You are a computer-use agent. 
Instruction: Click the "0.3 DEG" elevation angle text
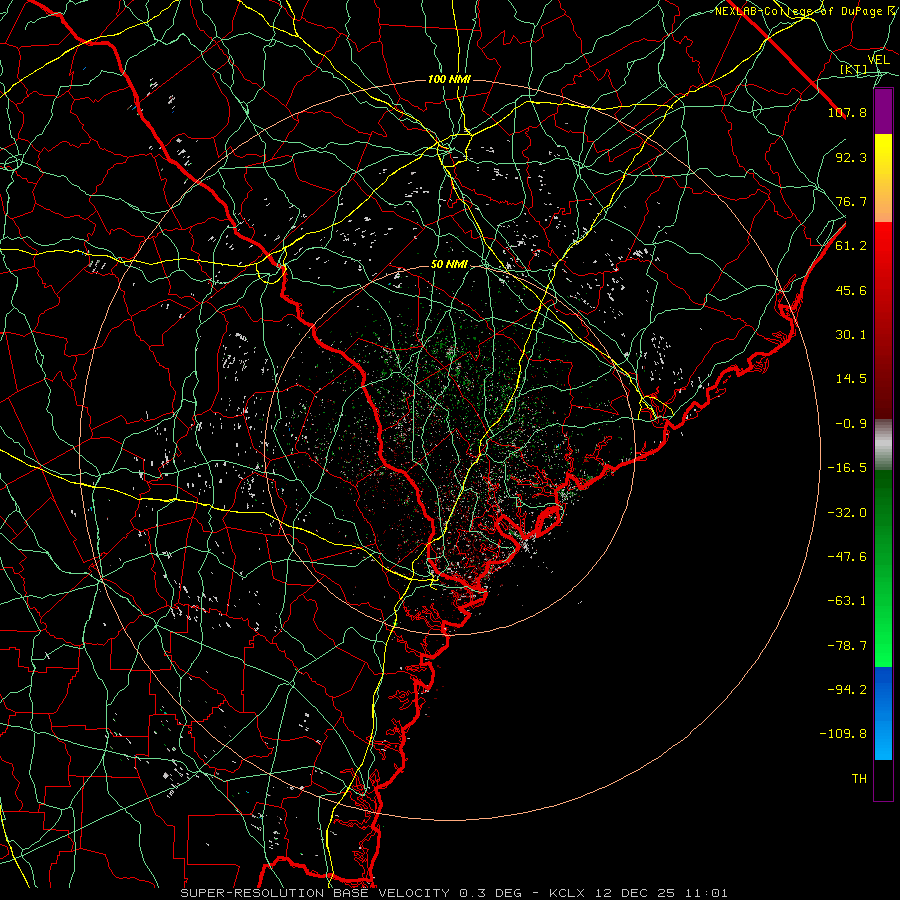click(x=490, y=893)
